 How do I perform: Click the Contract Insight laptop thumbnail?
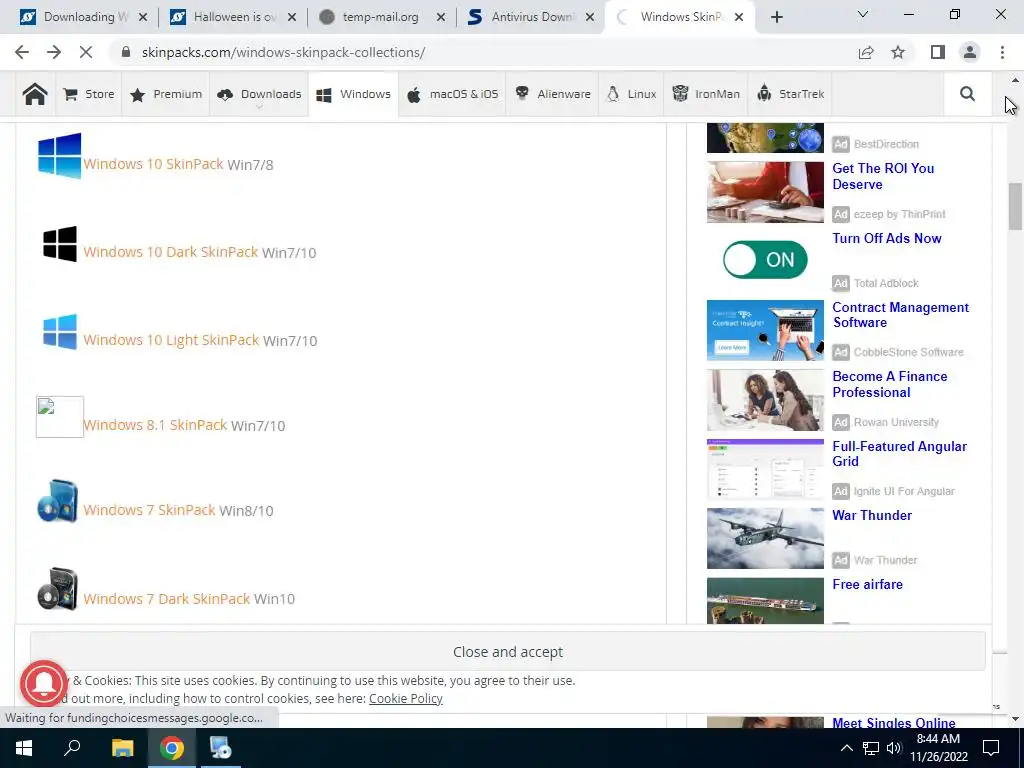765,330
